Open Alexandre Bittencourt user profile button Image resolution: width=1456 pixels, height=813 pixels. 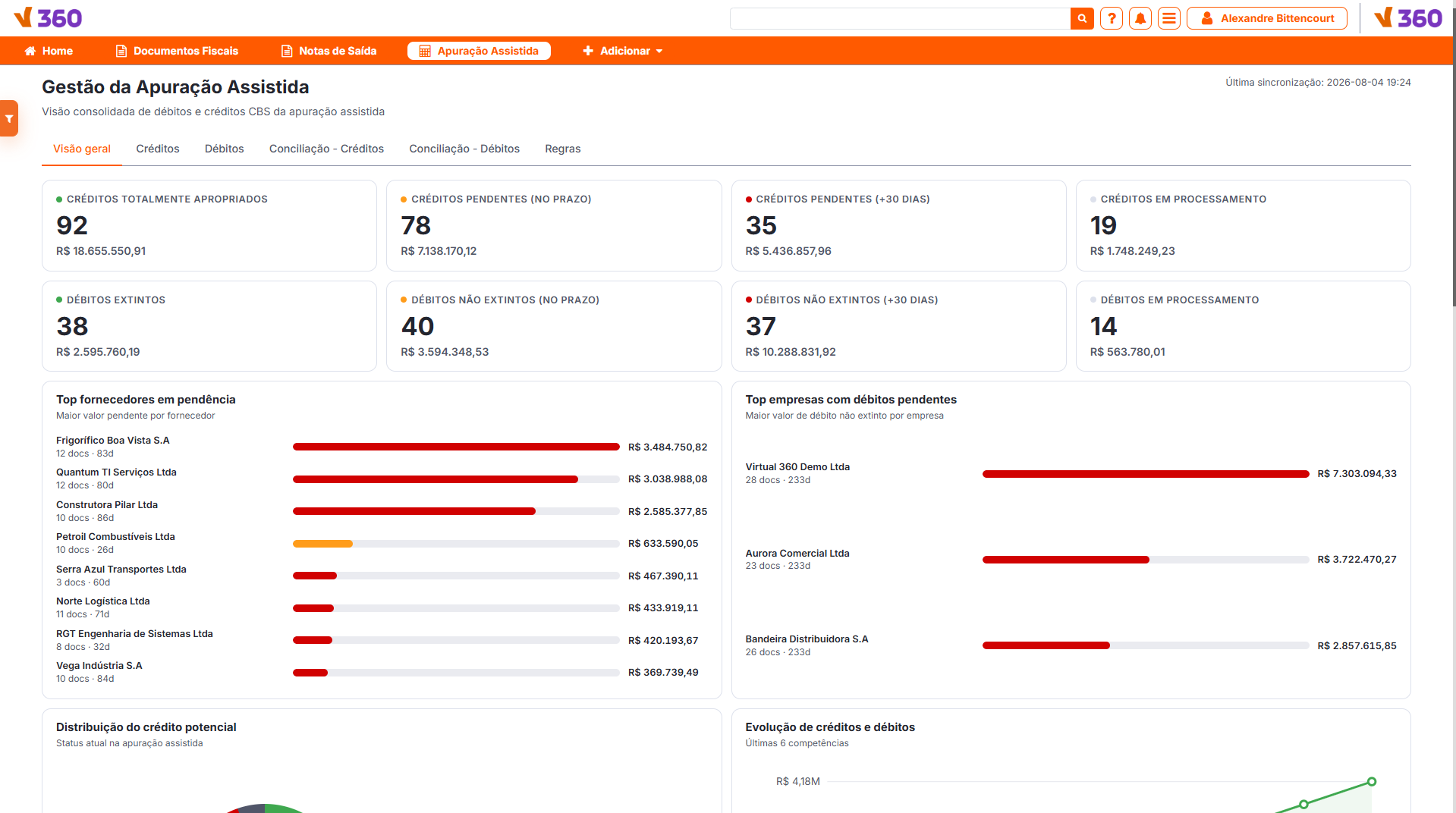(1266, 18)
